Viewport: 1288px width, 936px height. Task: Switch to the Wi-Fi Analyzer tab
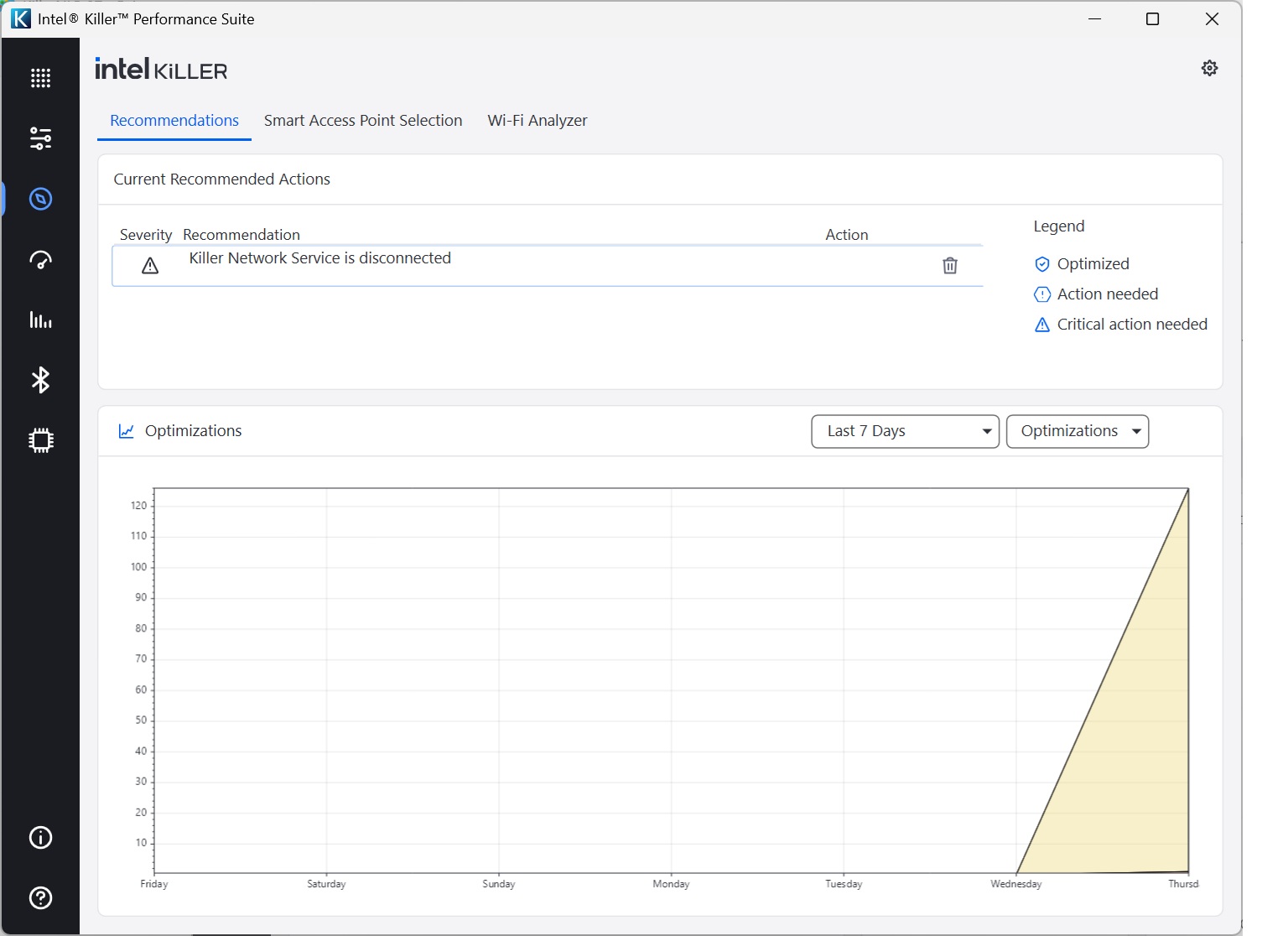coord(538,121)
